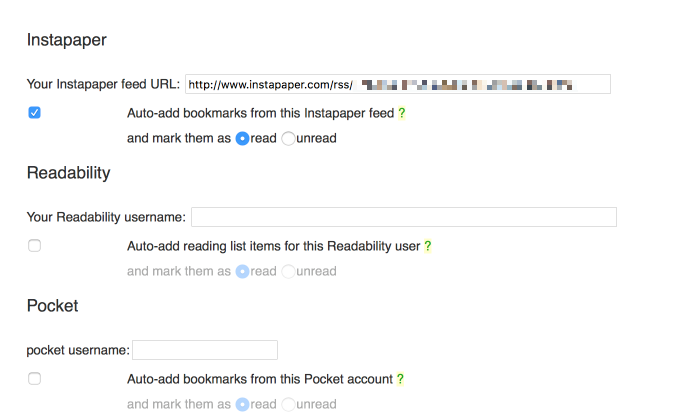Uncheck the Instapaper auto-add bookmarks checkbox

click(34, 113)
